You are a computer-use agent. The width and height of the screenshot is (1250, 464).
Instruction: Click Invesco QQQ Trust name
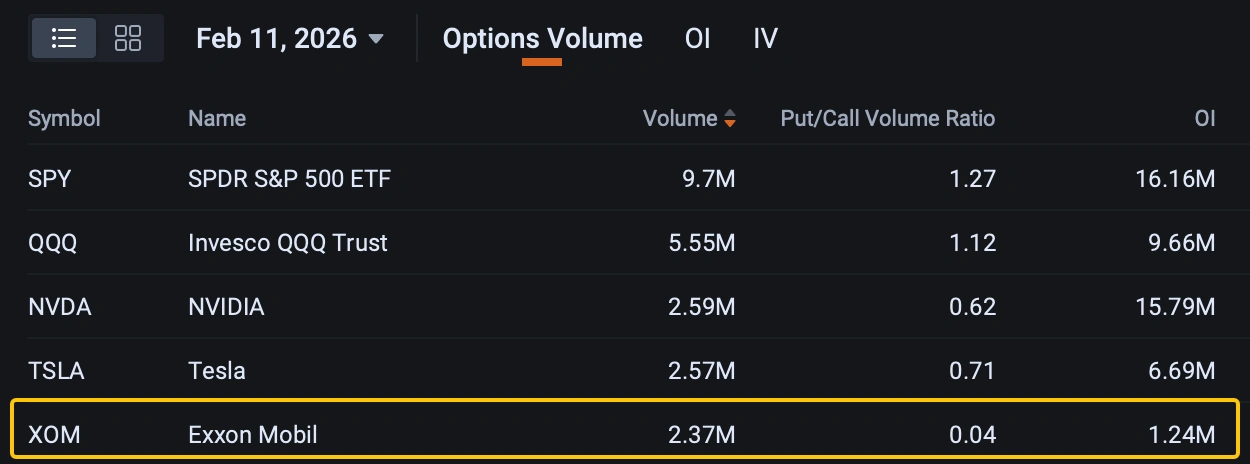(288, 243)
